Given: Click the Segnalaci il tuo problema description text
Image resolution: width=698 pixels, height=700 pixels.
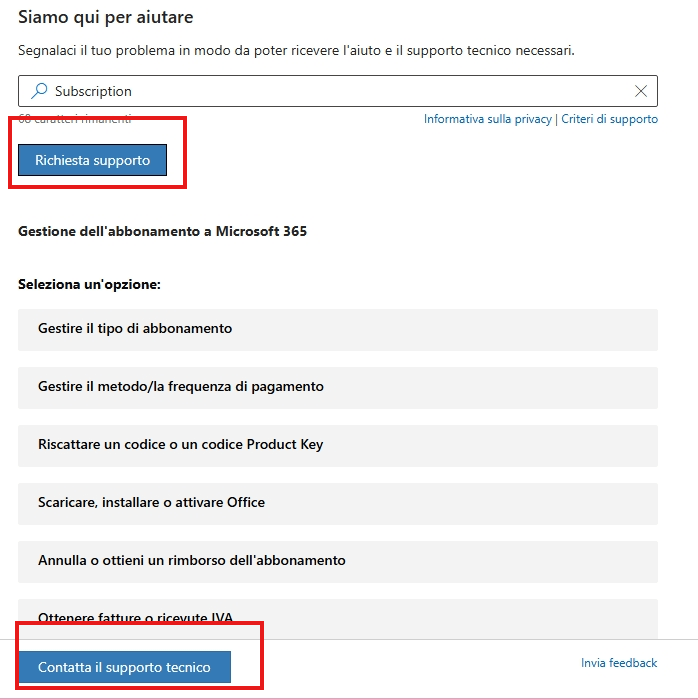Looking at the screenshot, I should pyautogui.click(x=296, y=50).
